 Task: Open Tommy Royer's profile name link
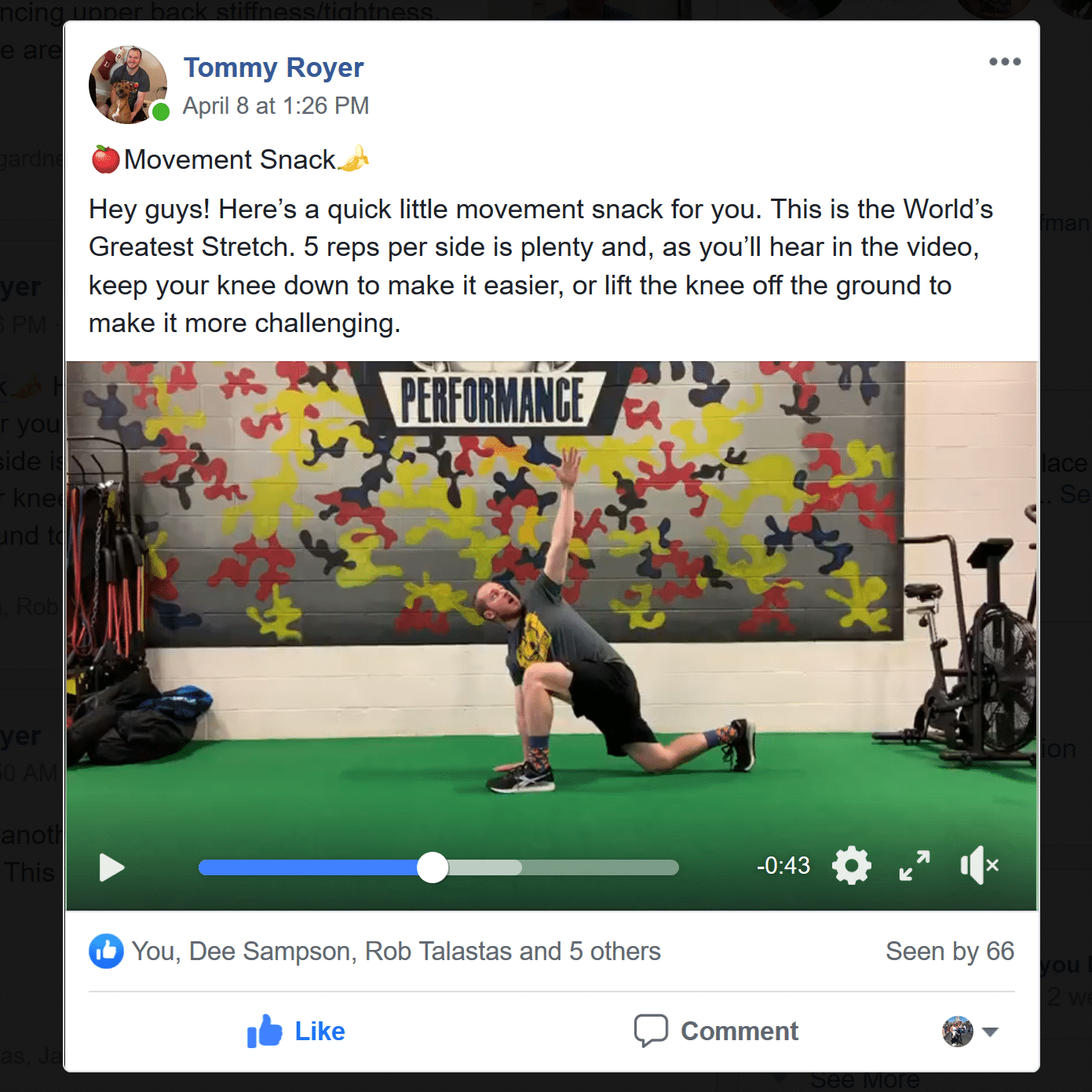pyautogui.click(x=273, y=68)
